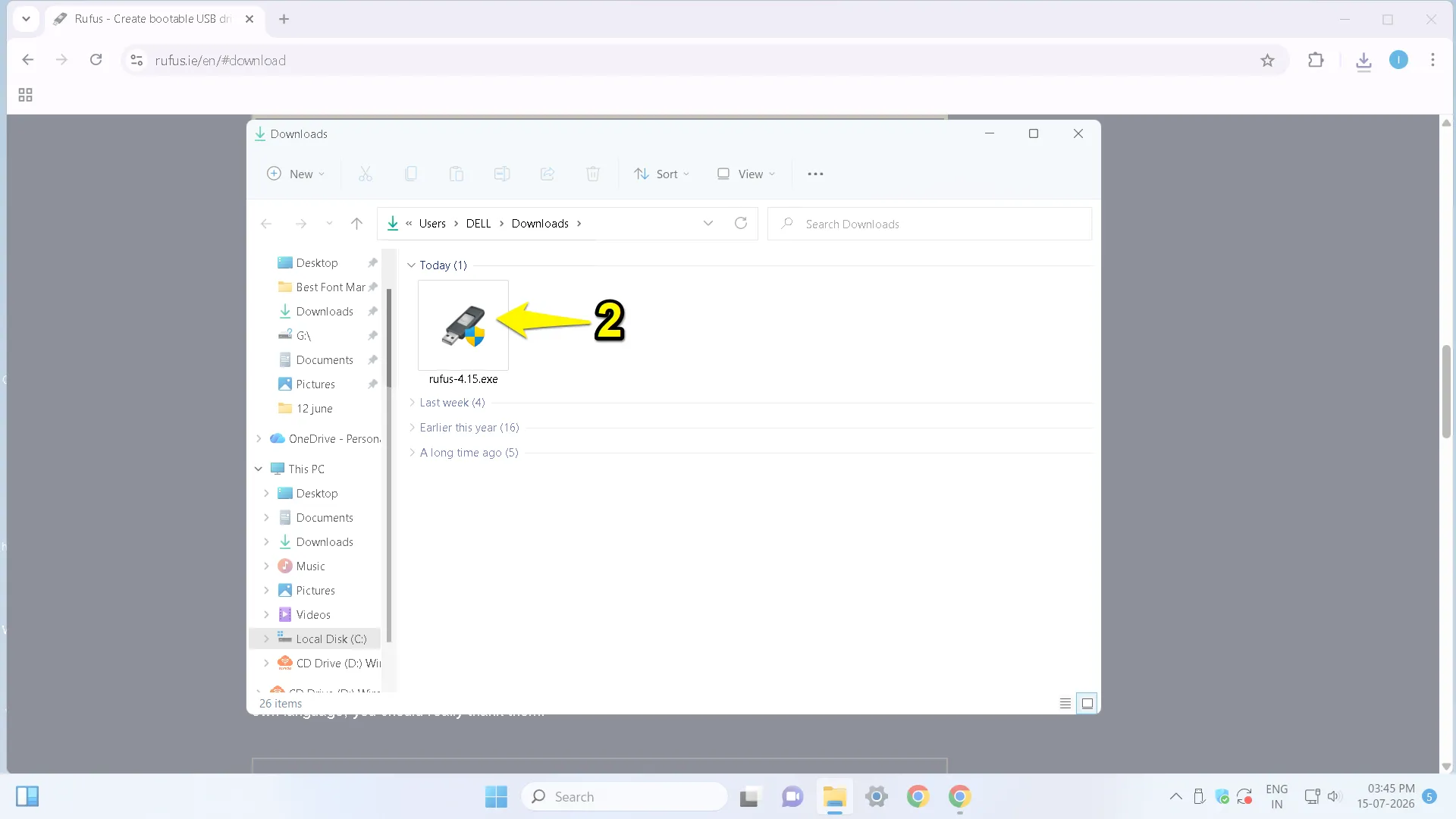
Task: Expand the Earlier this year (16) group
Action: [x=412, y=427]
